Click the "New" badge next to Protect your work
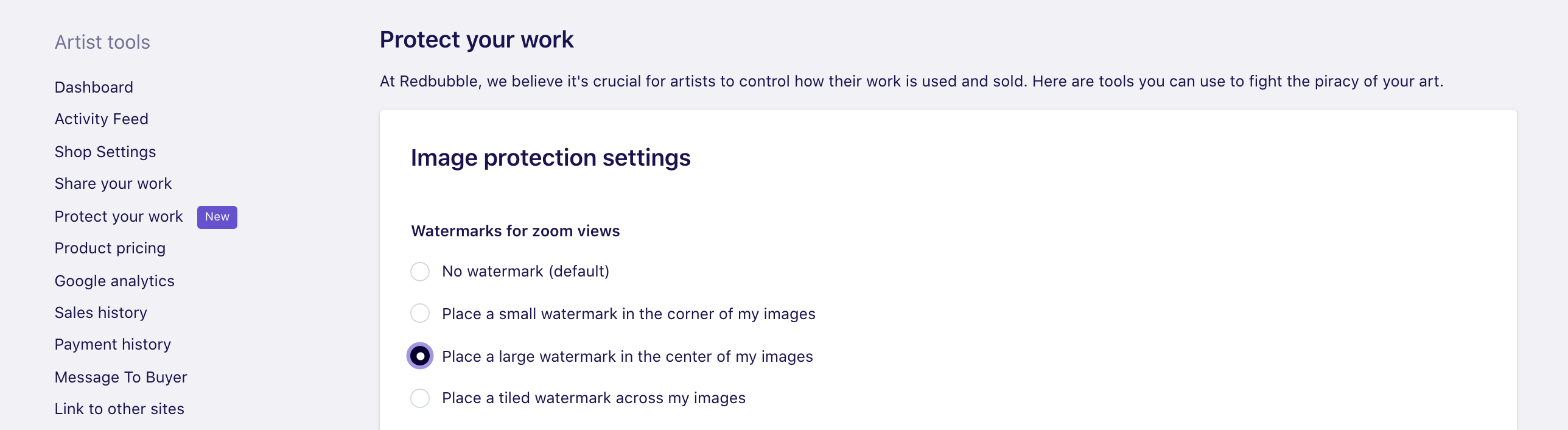Viewport: 1568px width, 430px height. (x=217, y=216)
